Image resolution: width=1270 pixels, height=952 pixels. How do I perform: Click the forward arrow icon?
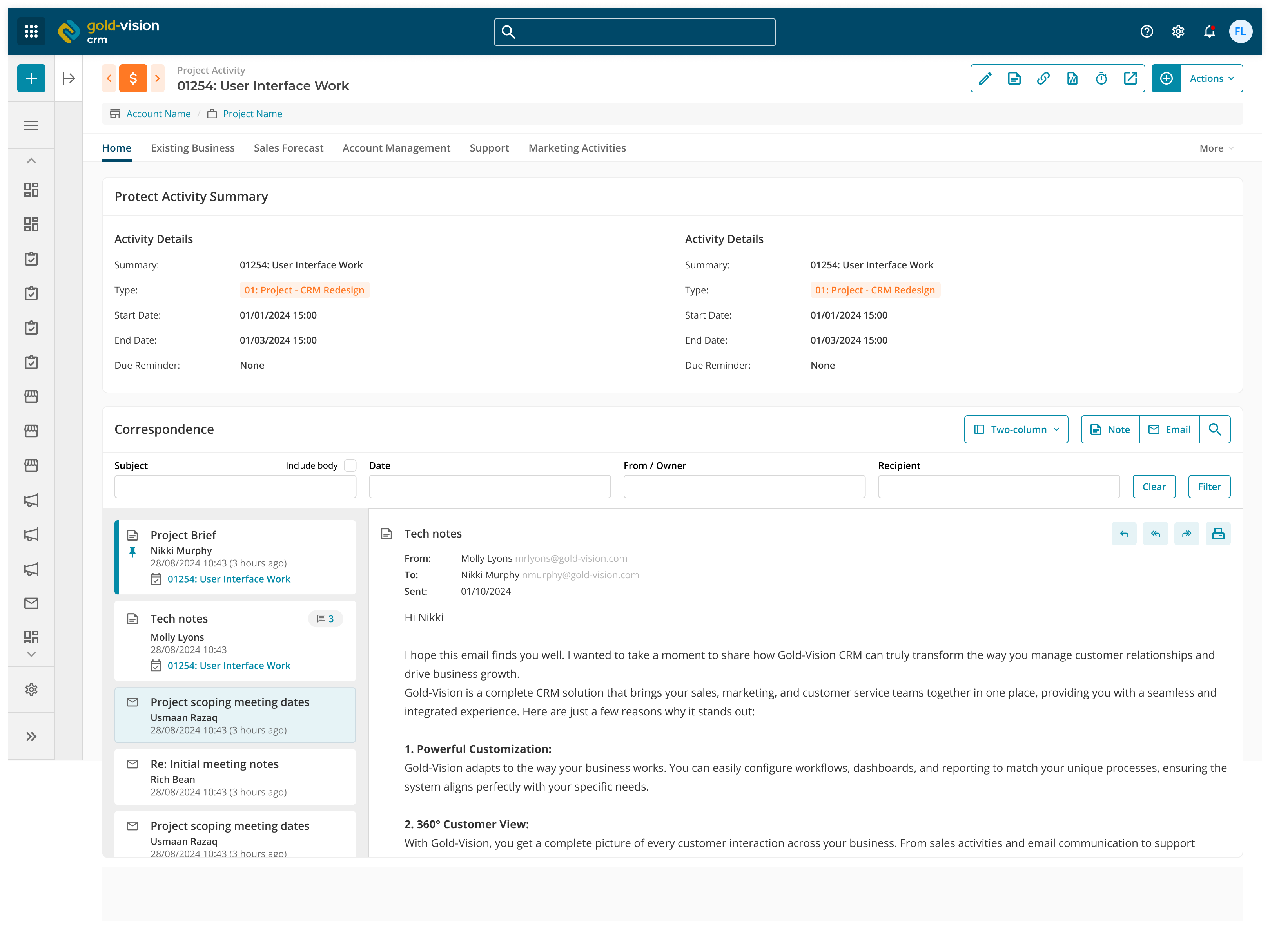pos(1186,534)
